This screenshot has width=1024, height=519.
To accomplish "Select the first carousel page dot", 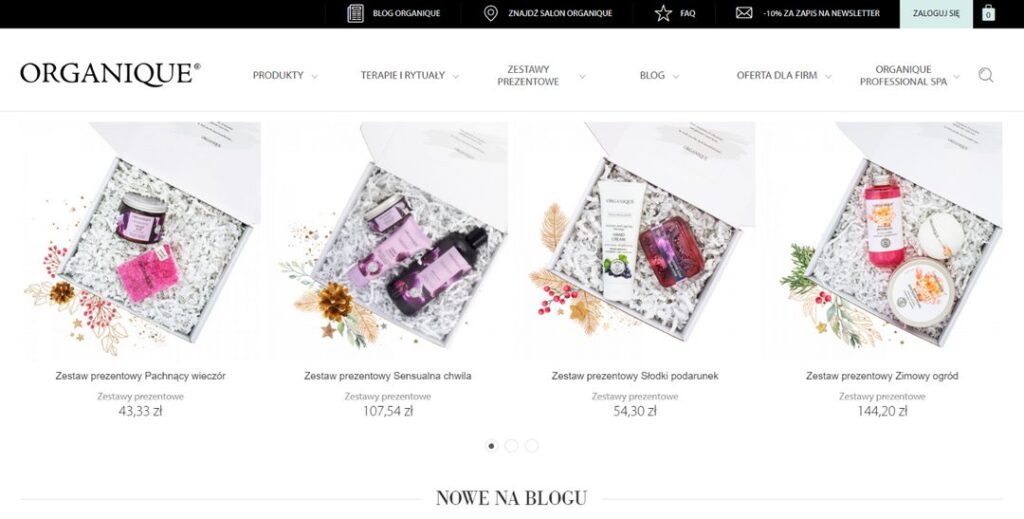I will point(492,446).
